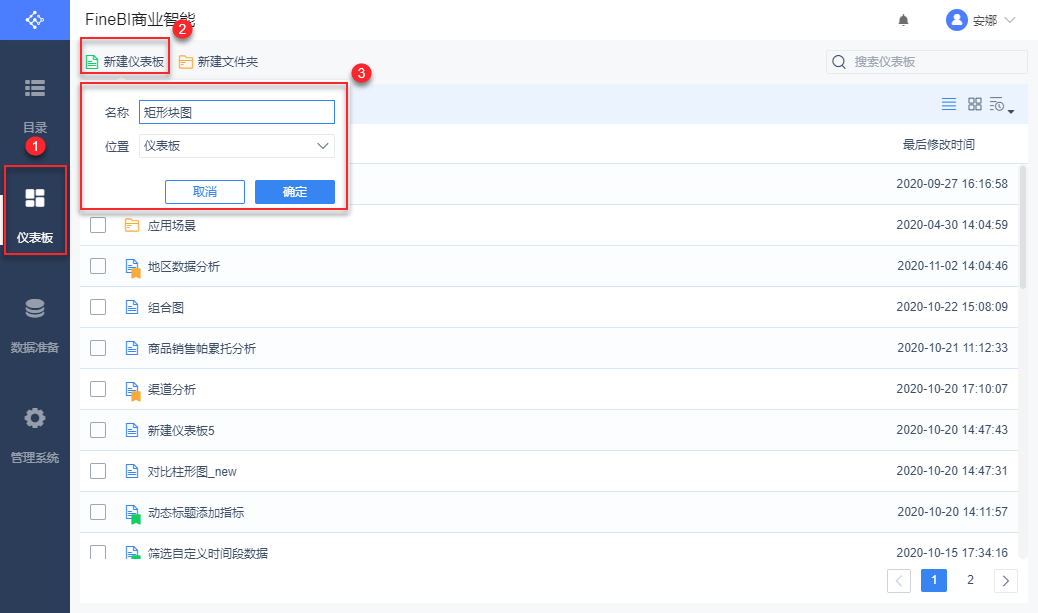
Task: Switch to grid card view icon
Action: (x=975, y=104)
